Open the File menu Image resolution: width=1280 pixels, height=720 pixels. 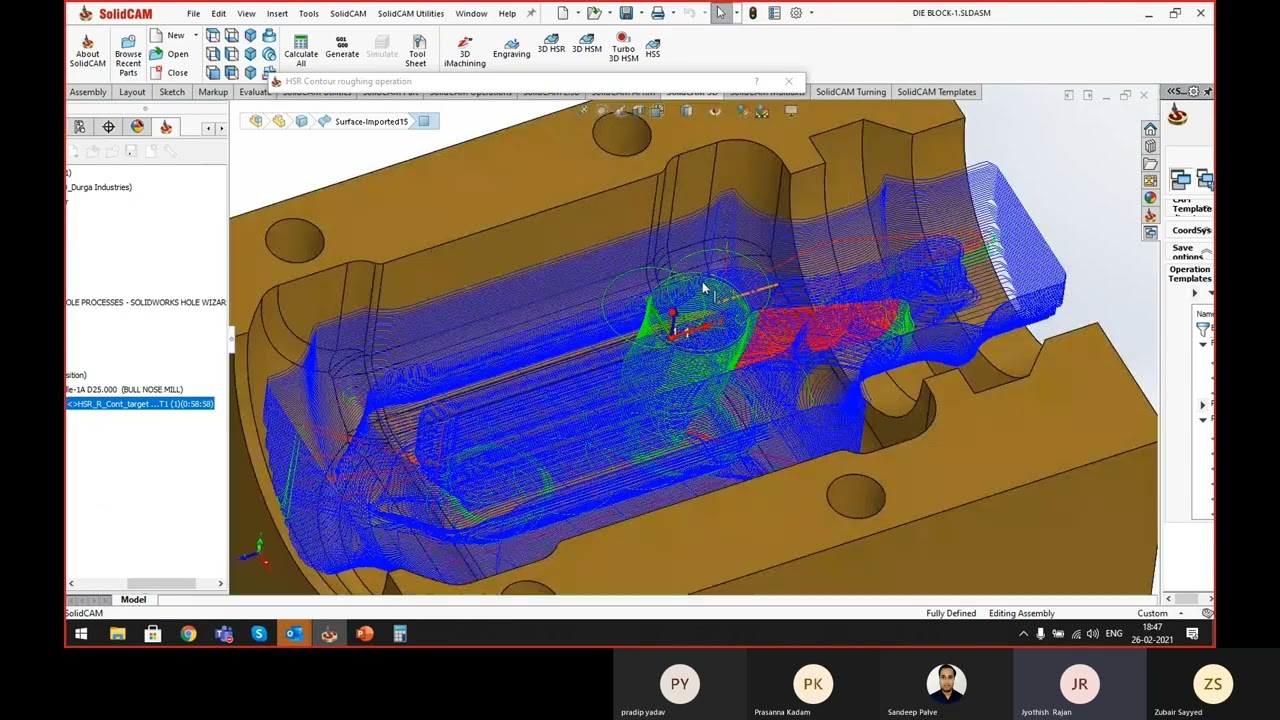point(193,14)
